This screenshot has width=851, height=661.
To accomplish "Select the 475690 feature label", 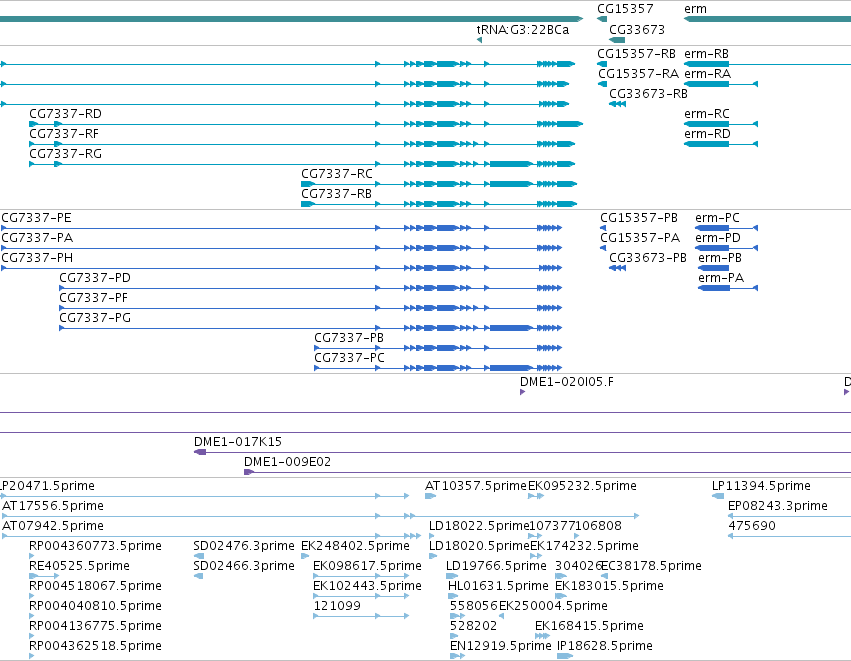I will [752, 526].
